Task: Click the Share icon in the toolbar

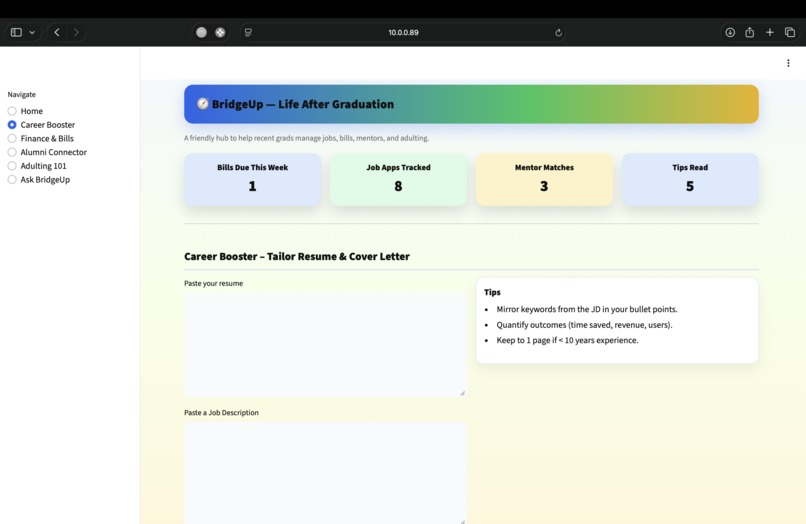Action: 749,32
